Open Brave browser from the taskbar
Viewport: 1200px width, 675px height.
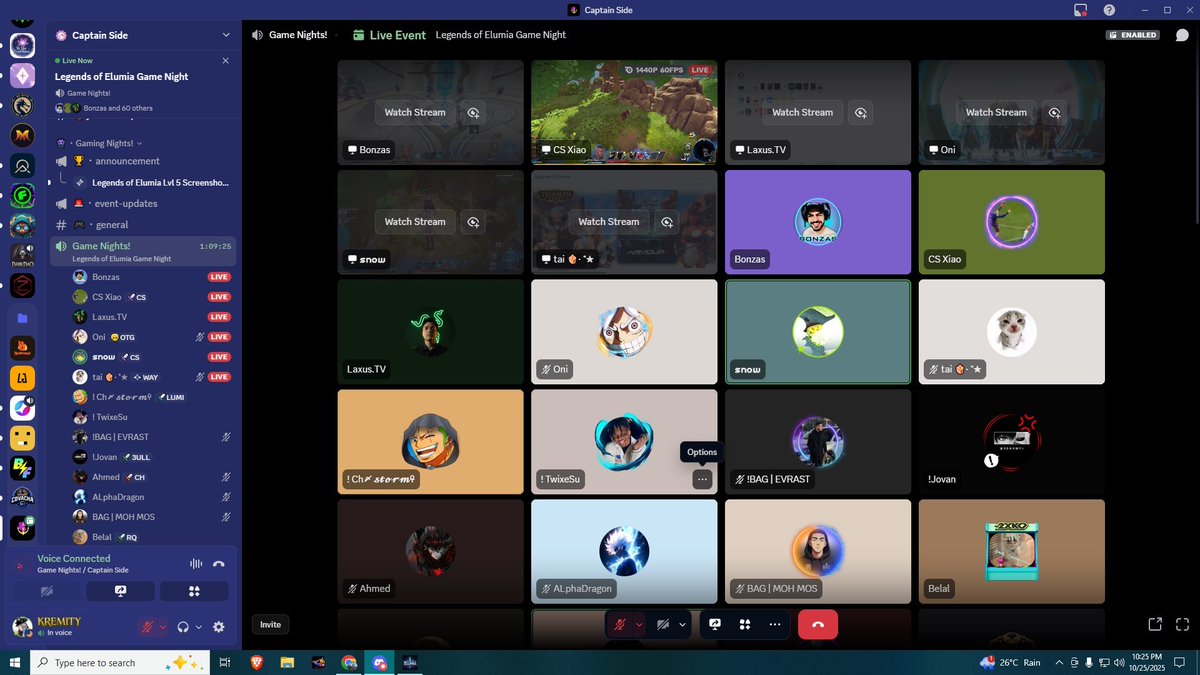tap(258, 662)
